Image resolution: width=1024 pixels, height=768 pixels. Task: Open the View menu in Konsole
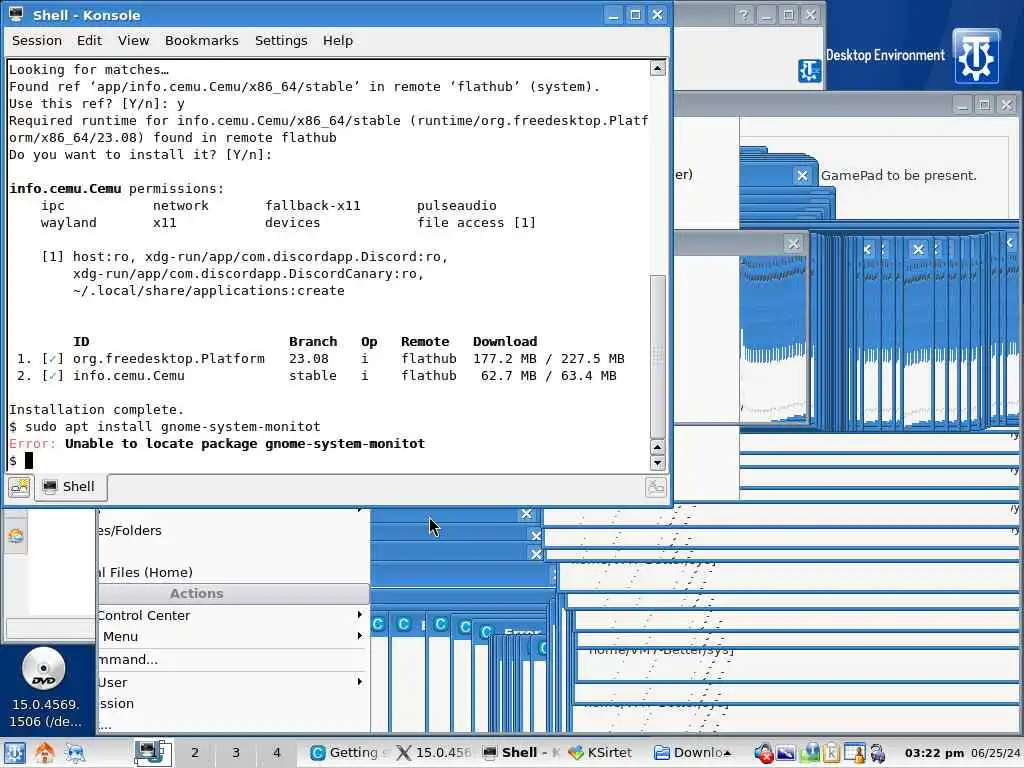(133, 40)
